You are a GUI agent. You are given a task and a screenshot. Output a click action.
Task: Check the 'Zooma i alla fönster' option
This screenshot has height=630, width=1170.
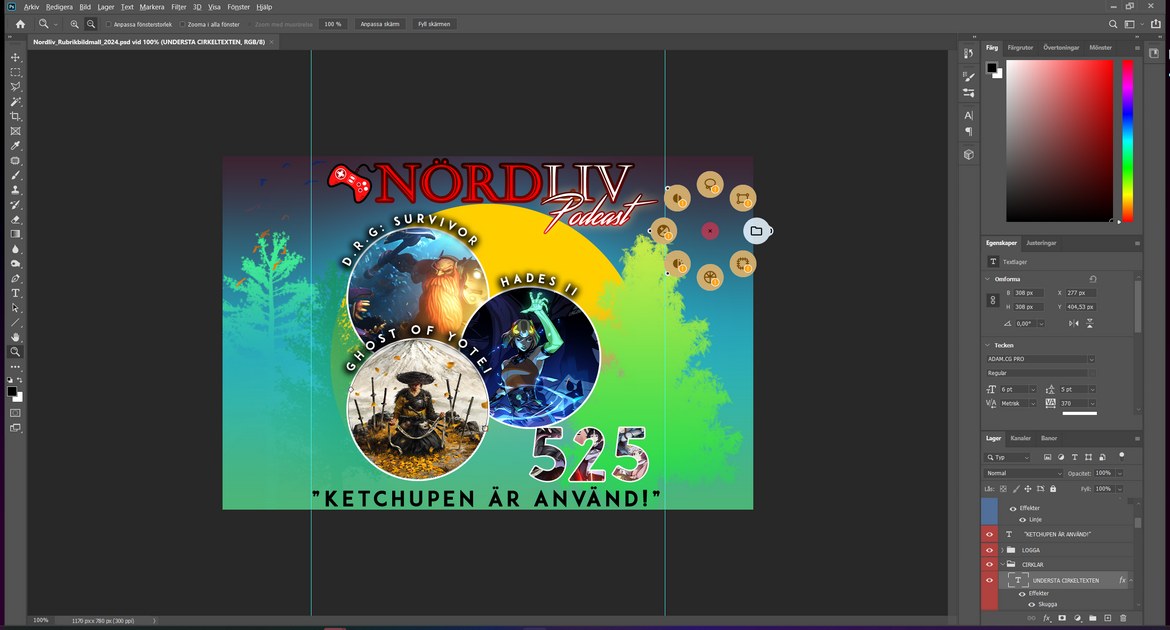pos(182,24)
